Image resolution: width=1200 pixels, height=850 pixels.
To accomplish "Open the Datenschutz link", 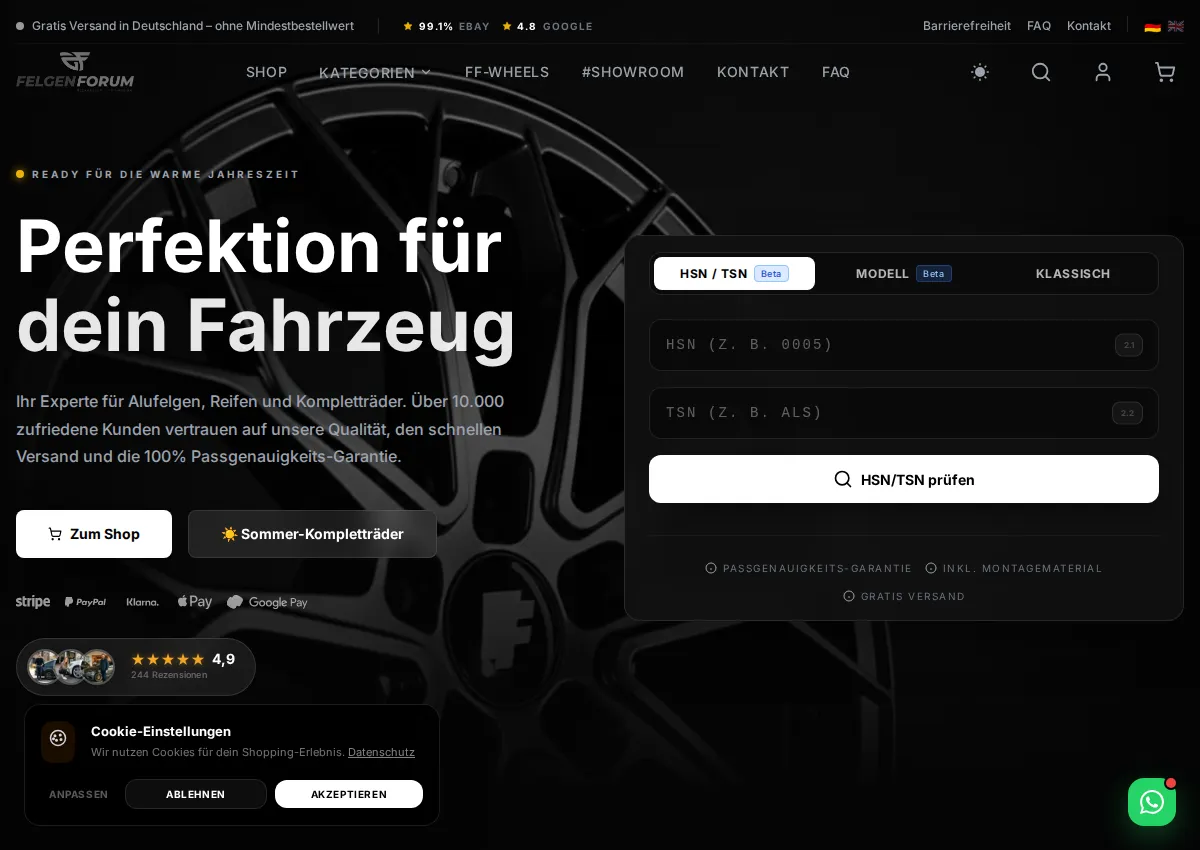I will (x=381, y=752).
